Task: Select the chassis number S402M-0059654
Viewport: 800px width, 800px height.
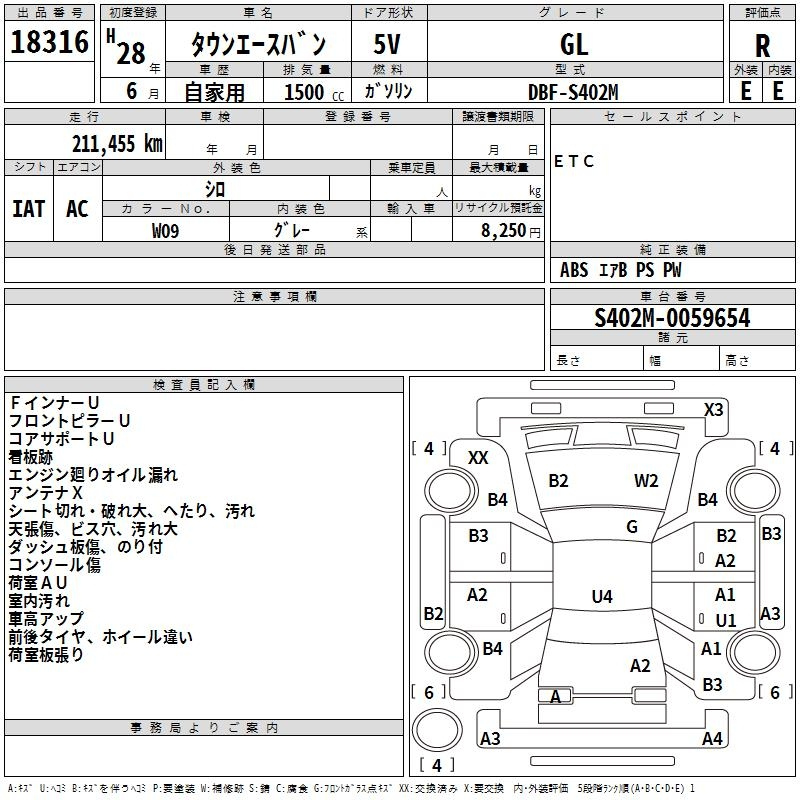Action: pyautogui.click(x=672, y=318)
